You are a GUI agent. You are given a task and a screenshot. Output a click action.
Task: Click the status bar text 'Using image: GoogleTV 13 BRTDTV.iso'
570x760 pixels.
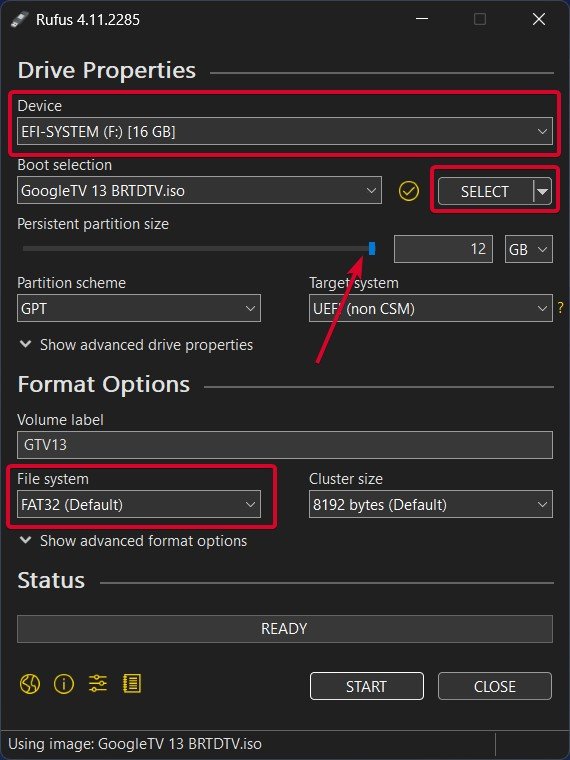tap(135, 744)
